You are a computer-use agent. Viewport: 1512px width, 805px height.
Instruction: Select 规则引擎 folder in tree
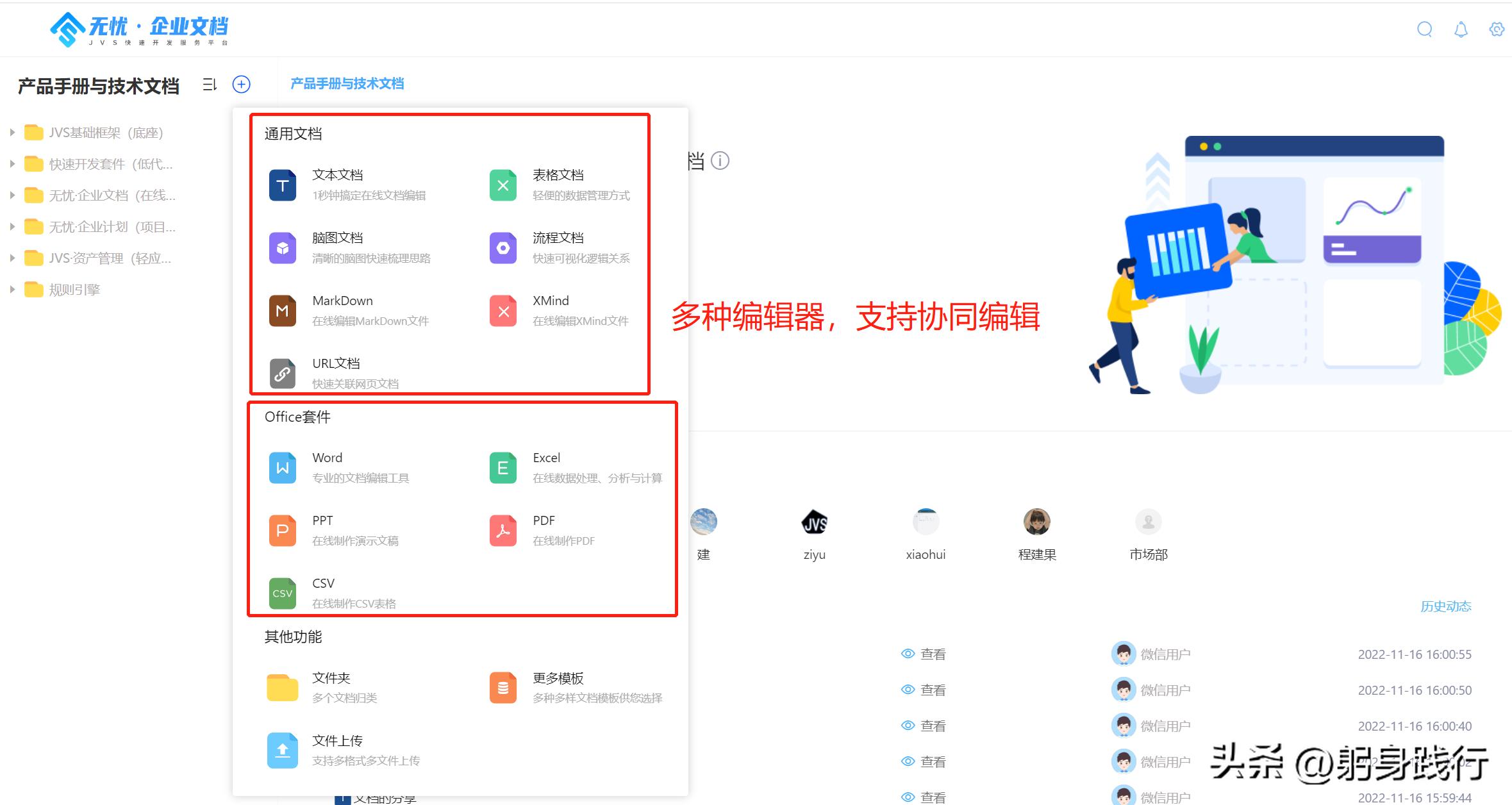(x=62, y=290)
